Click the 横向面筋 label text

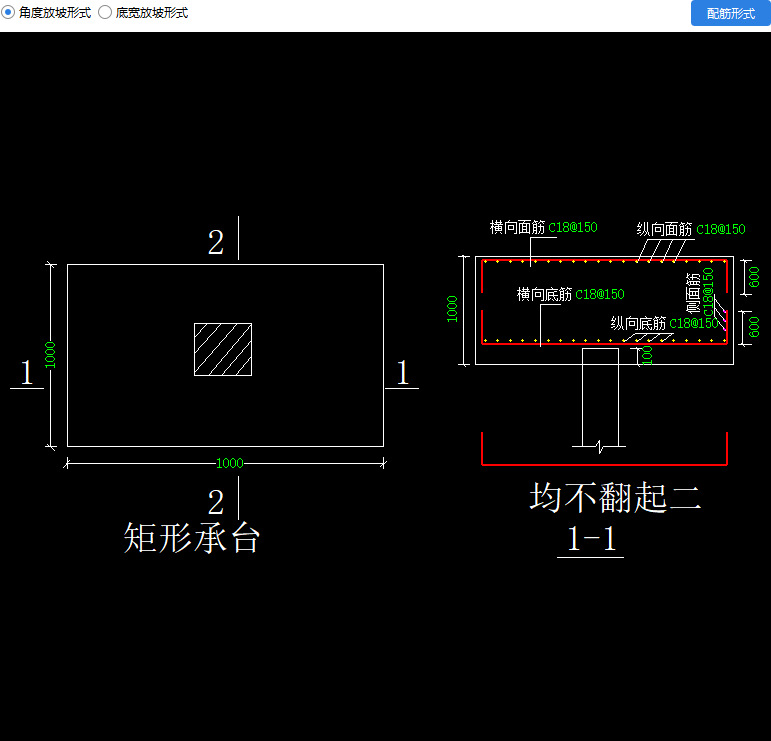(517, 227)
